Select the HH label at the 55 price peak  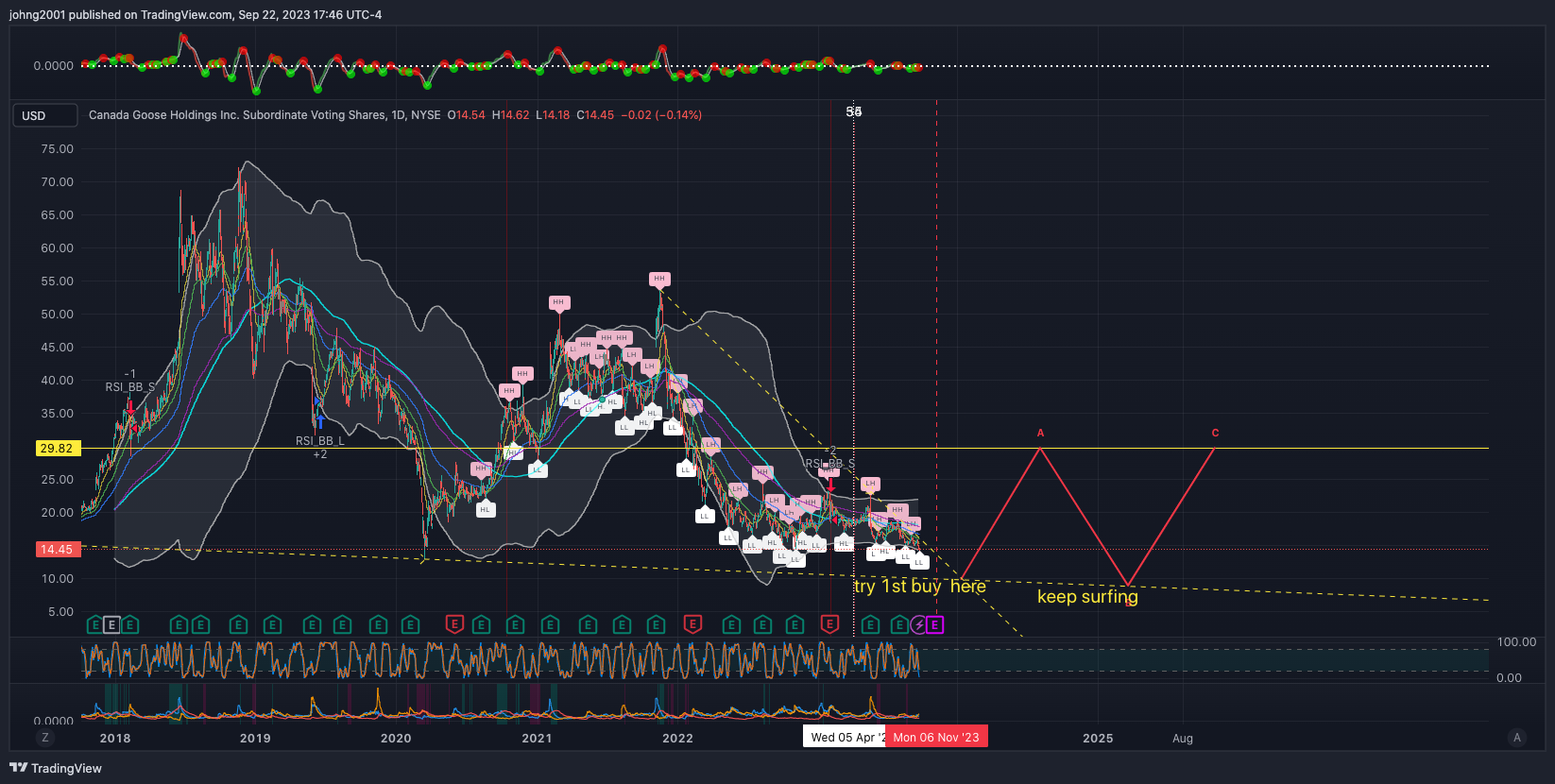[x=659, y=280]
